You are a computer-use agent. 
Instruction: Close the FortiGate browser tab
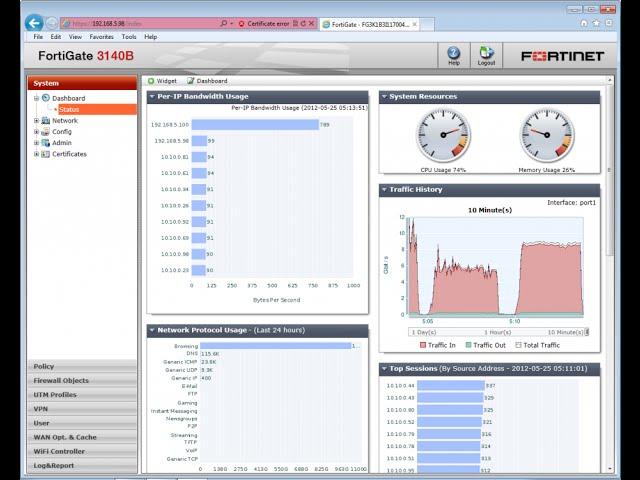point(414,24)
